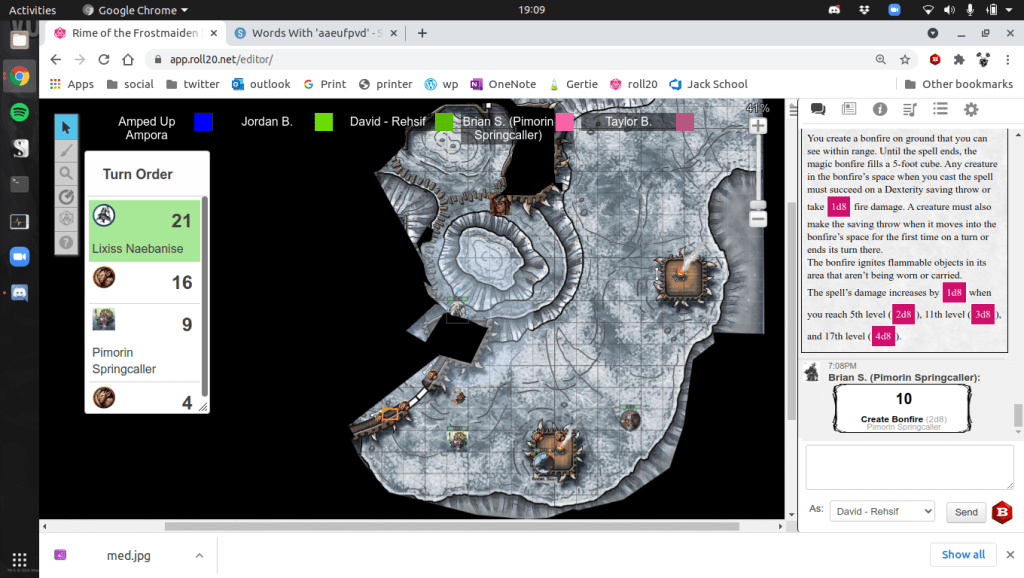Activate the magnifier Zoom tool
Screen dimensions: 1024x578
66,173
